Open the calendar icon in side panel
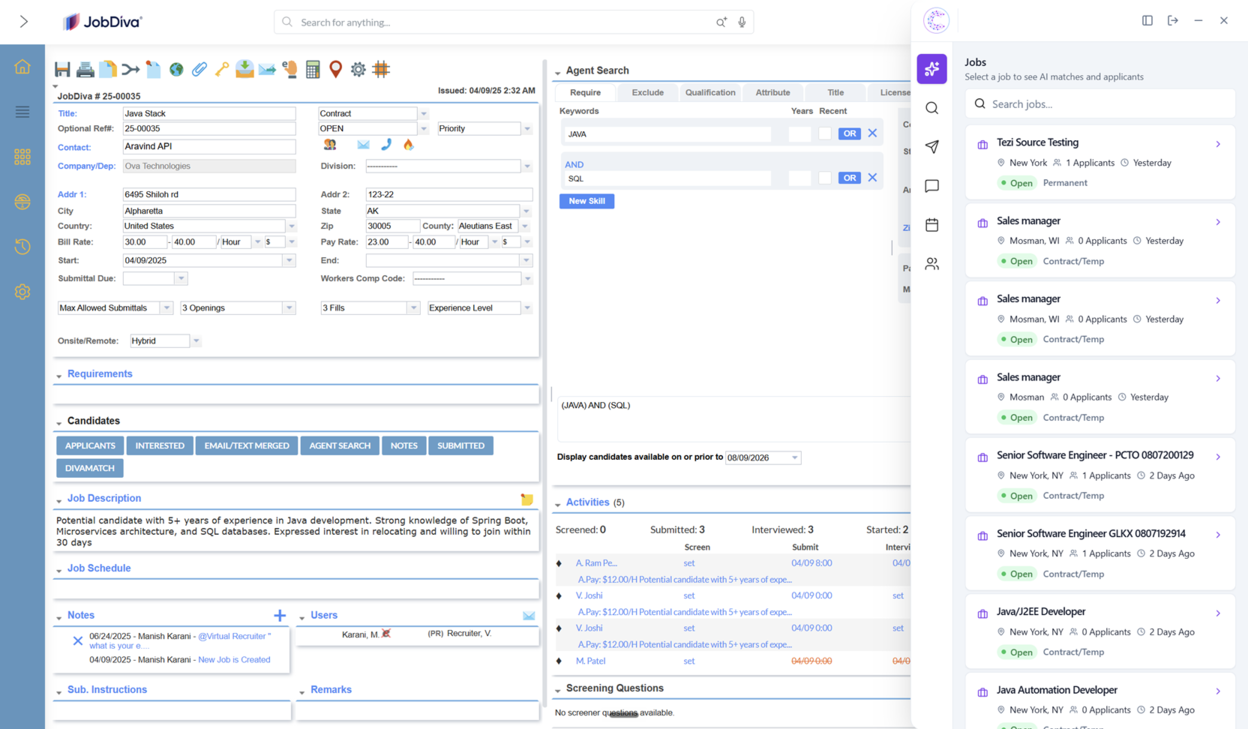 click(x=932, y=225)
